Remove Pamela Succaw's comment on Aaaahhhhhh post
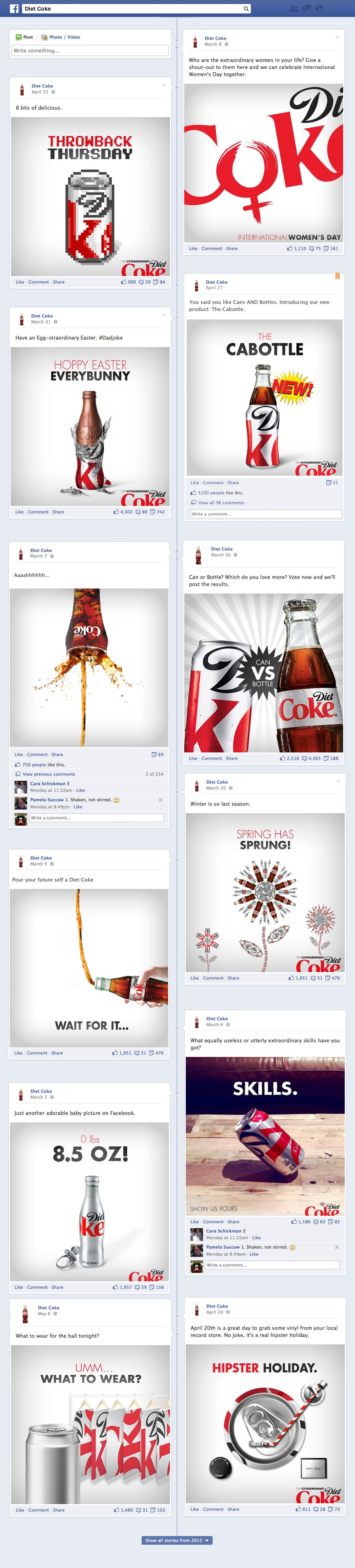Viewport: 355px width, 1568px height. [x=161, y=800]
